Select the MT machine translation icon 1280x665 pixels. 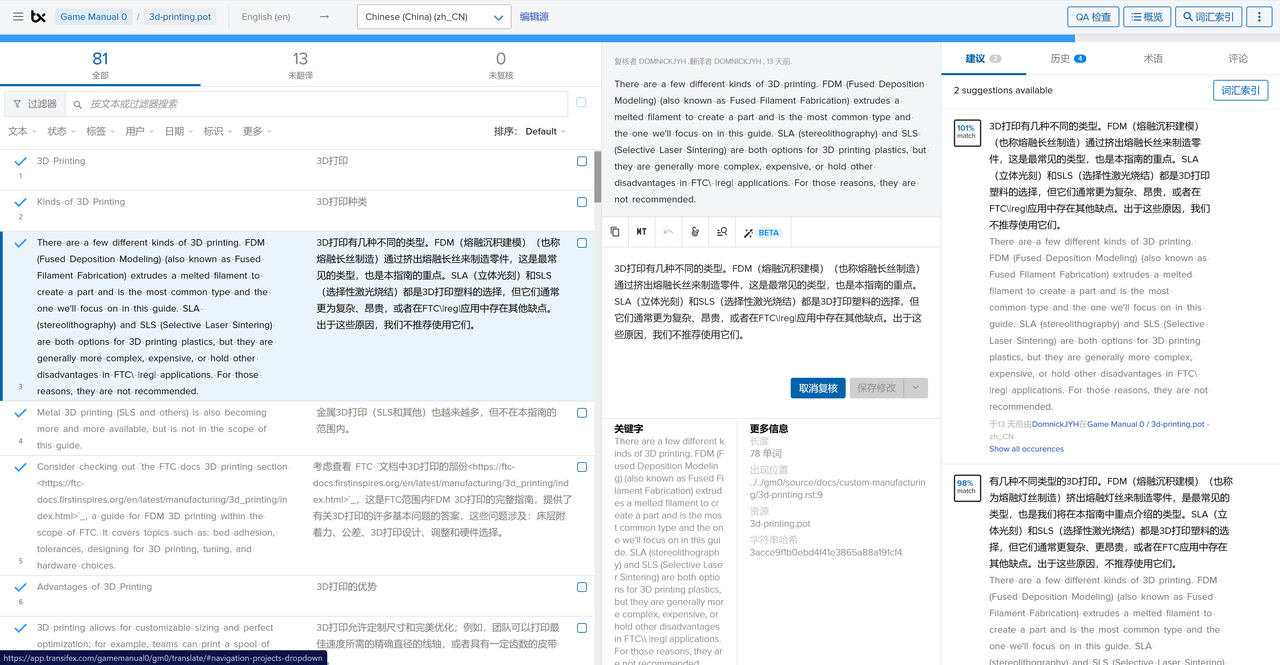tap(641, 231)
